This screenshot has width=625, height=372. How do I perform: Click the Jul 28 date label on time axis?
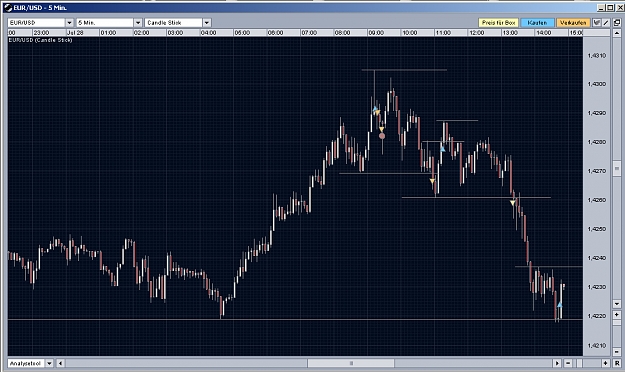75,33
